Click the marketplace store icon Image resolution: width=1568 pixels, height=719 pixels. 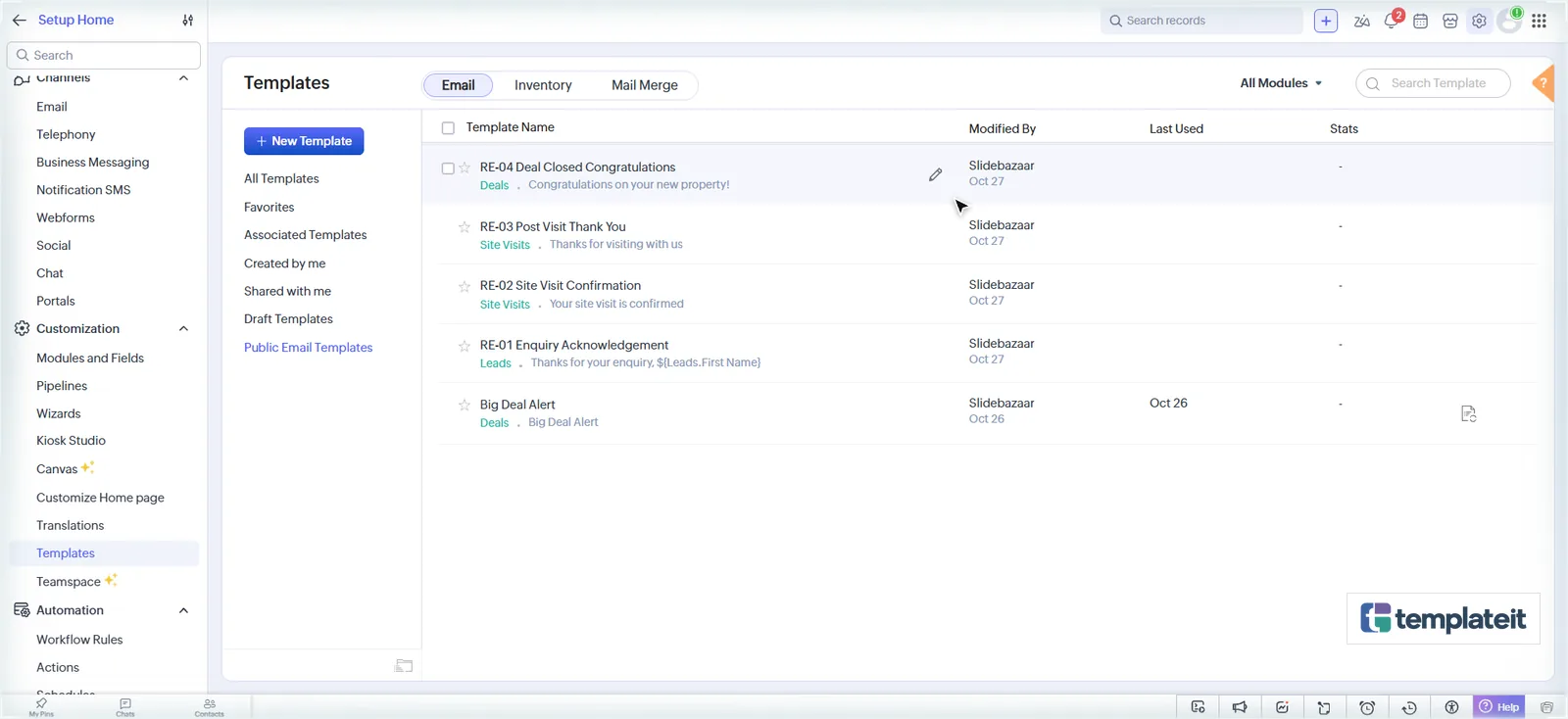[1450, 21]
